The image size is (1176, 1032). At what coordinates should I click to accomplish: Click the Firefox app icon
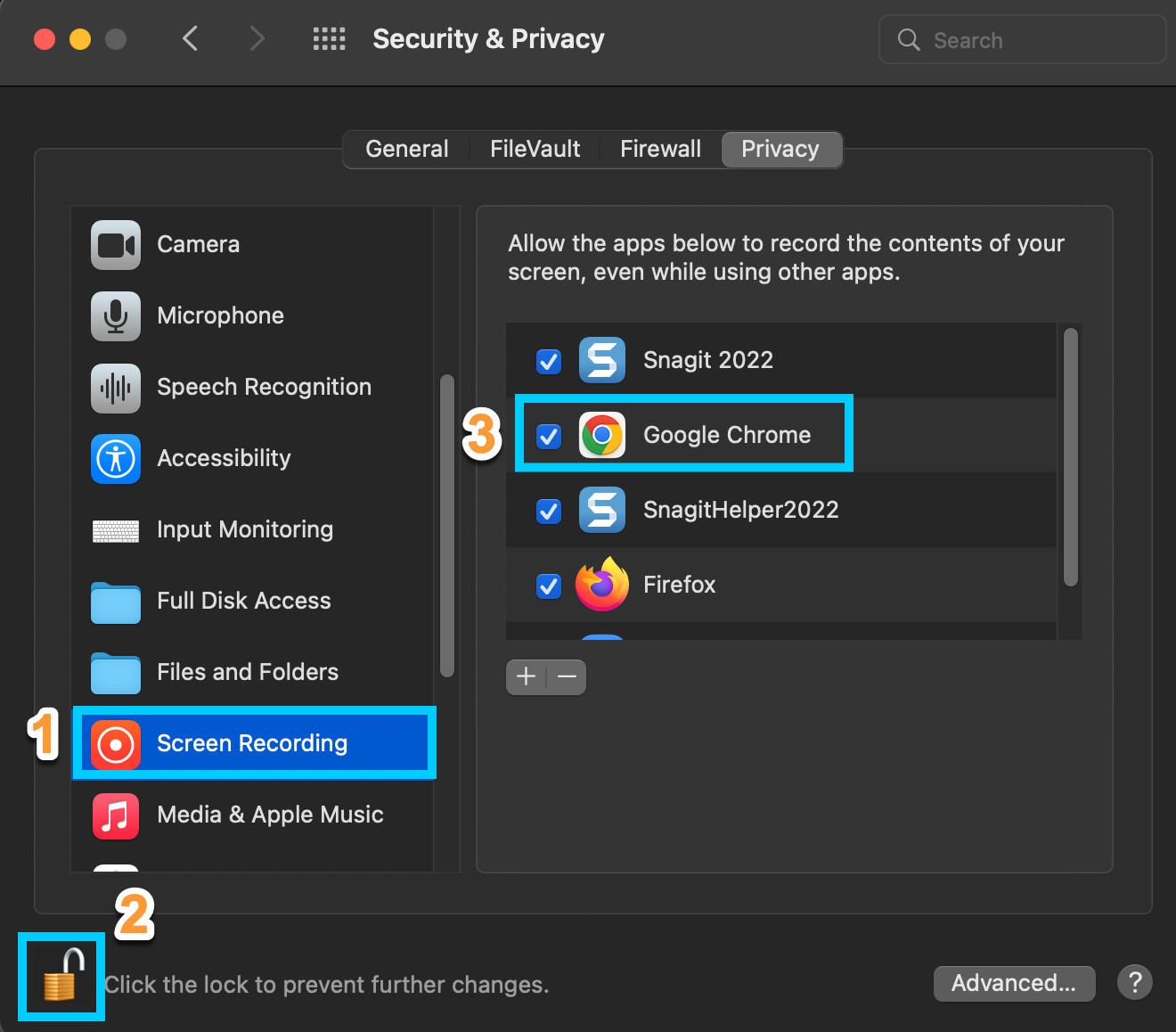tap(602, 585)
